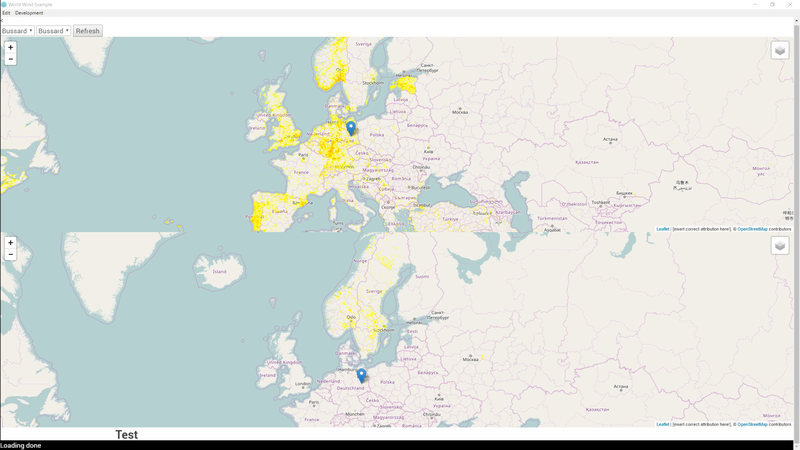800x450 pixels.
Task: Open the Edit menu
Action: click(x=6, y=13)
